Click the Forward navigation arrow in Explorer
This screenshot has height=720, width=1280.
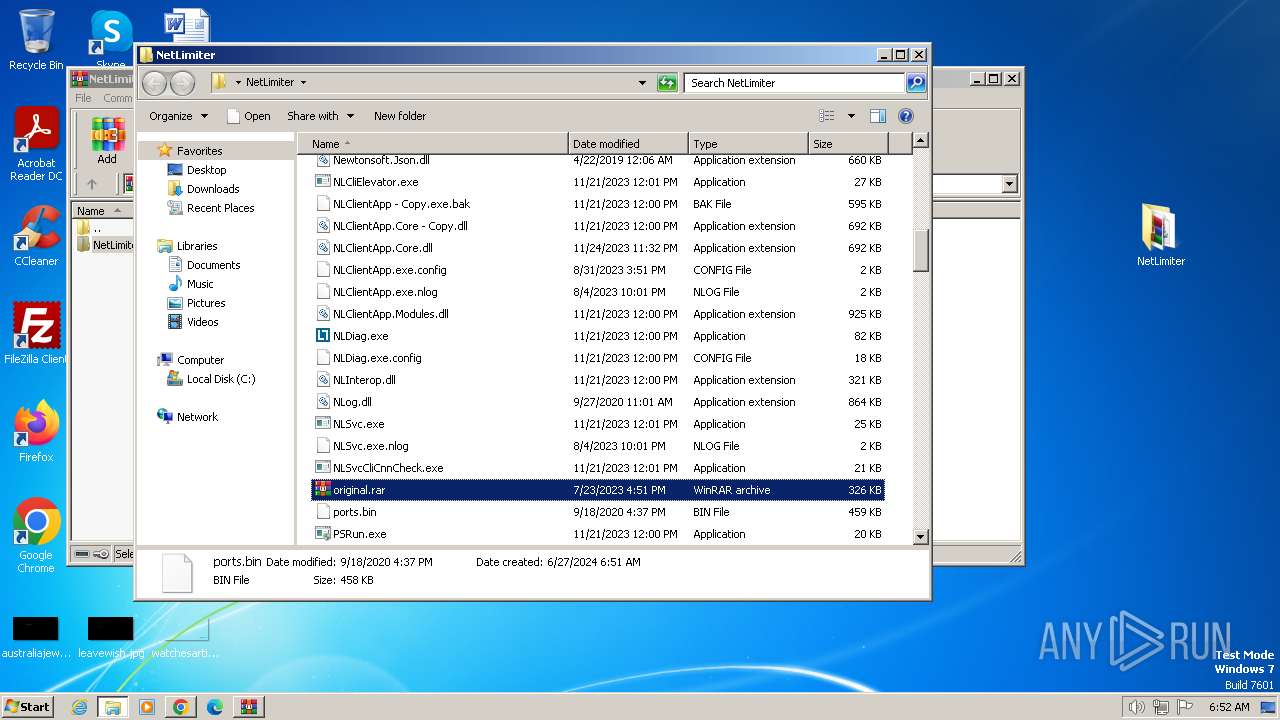point(182,83)
